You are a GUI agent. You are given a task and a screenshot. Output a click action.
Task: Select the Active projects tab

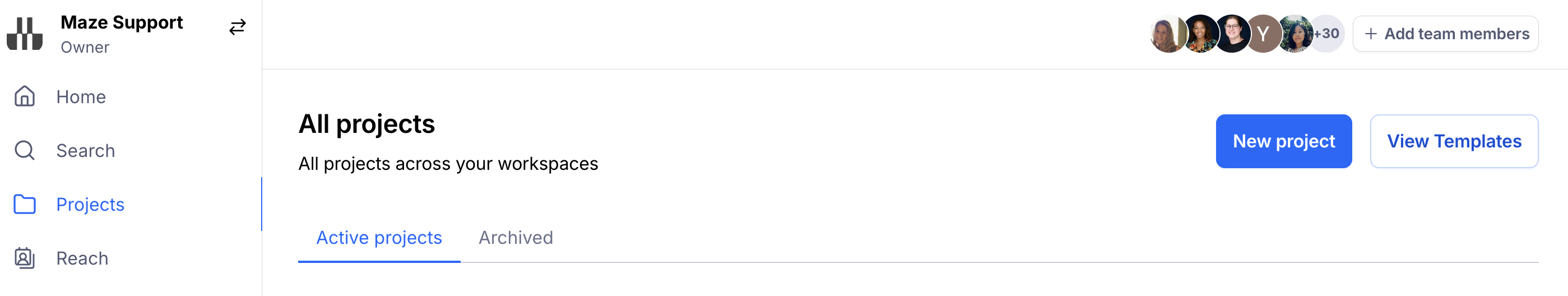point(379,238)
